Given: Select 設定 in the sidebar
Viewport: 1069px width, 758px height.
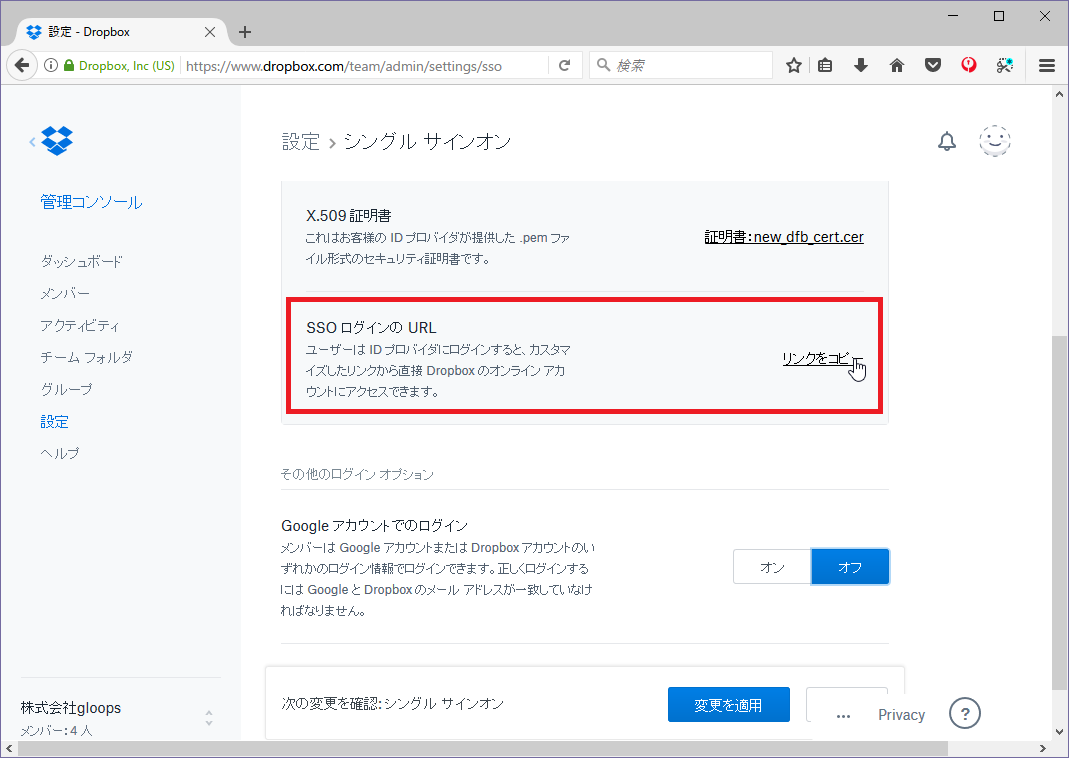Looking at the screenshot, I should pos(55,421).
